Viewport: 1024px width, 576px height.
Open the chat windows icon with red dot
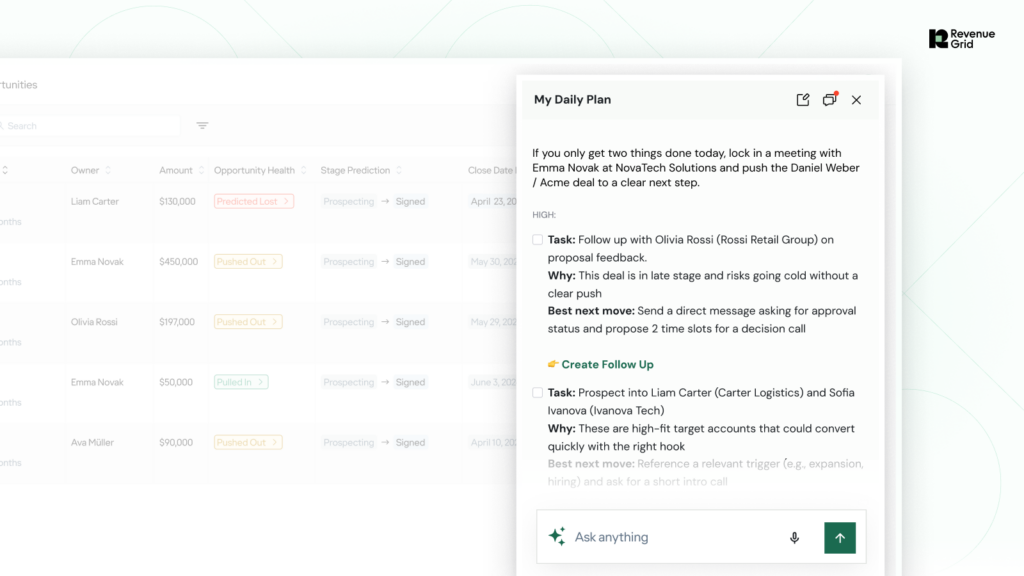coord(829,100)
